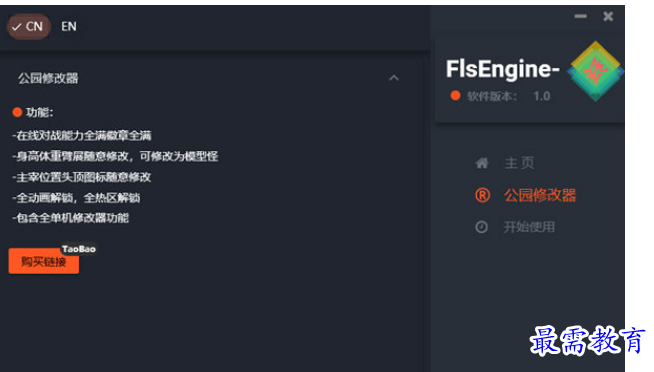Open the 主页 menu item

point(519,163)
